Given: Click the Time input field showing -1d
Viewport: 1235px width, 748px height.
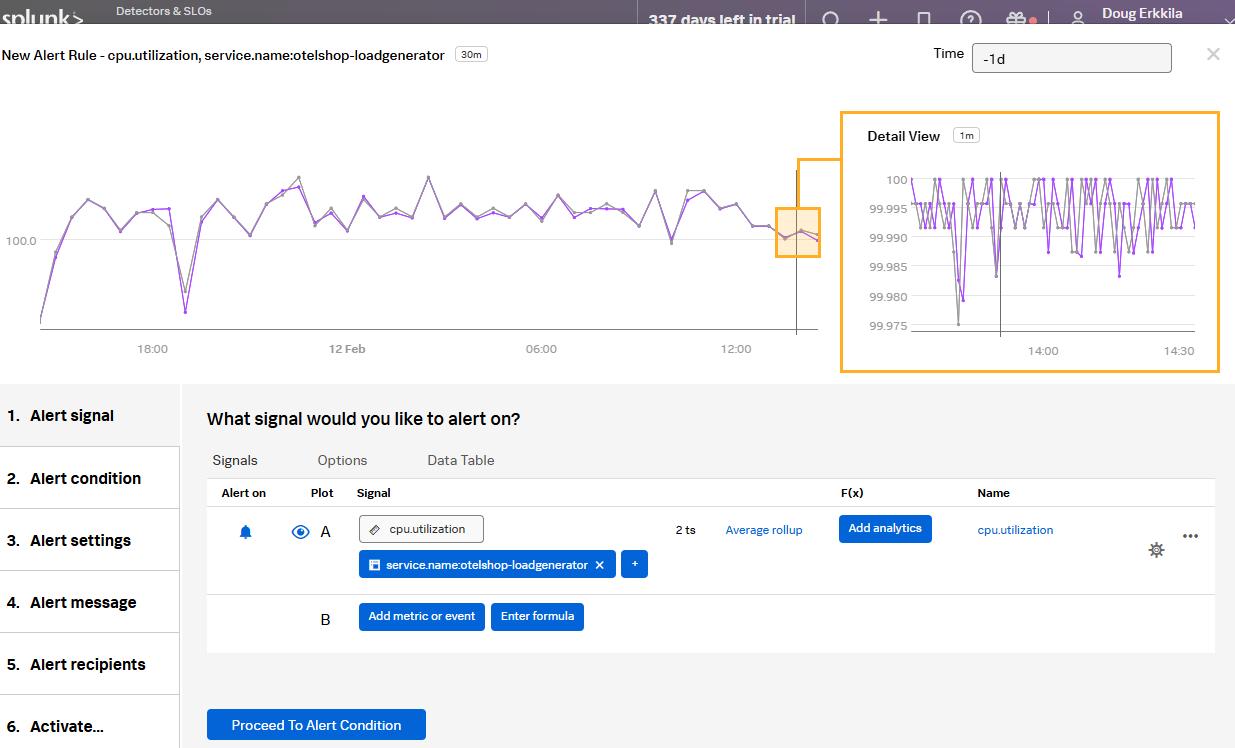Looking at the screenshot, I should click(x=1070, y=58).
